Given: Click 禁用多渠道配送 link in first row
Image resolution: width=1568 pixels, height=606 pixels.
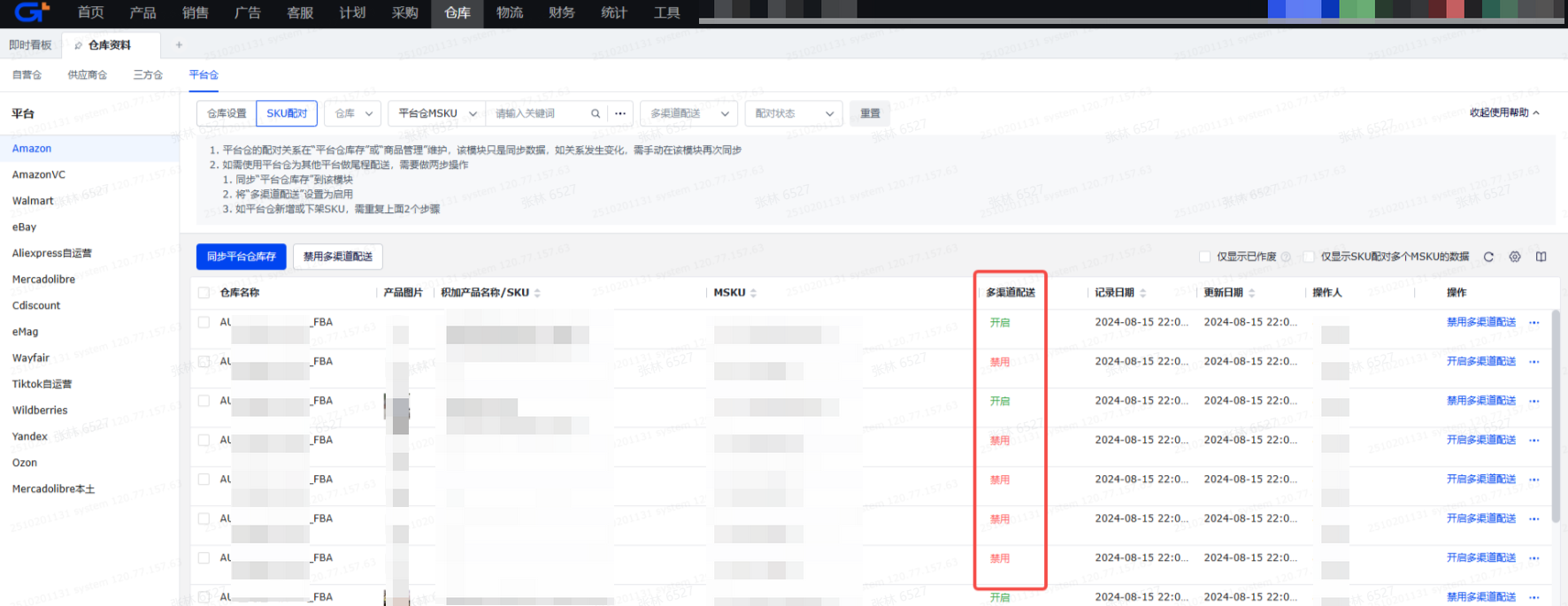Looking at the screenshot, I should pos(1481,322).
